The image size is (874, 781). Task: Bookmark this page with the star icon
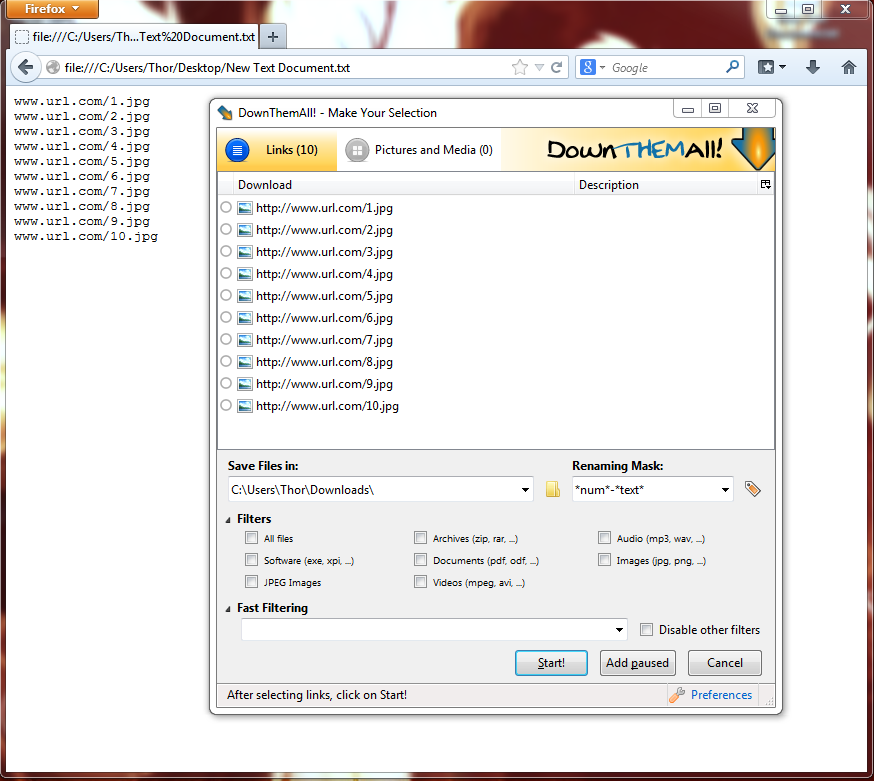519,67
